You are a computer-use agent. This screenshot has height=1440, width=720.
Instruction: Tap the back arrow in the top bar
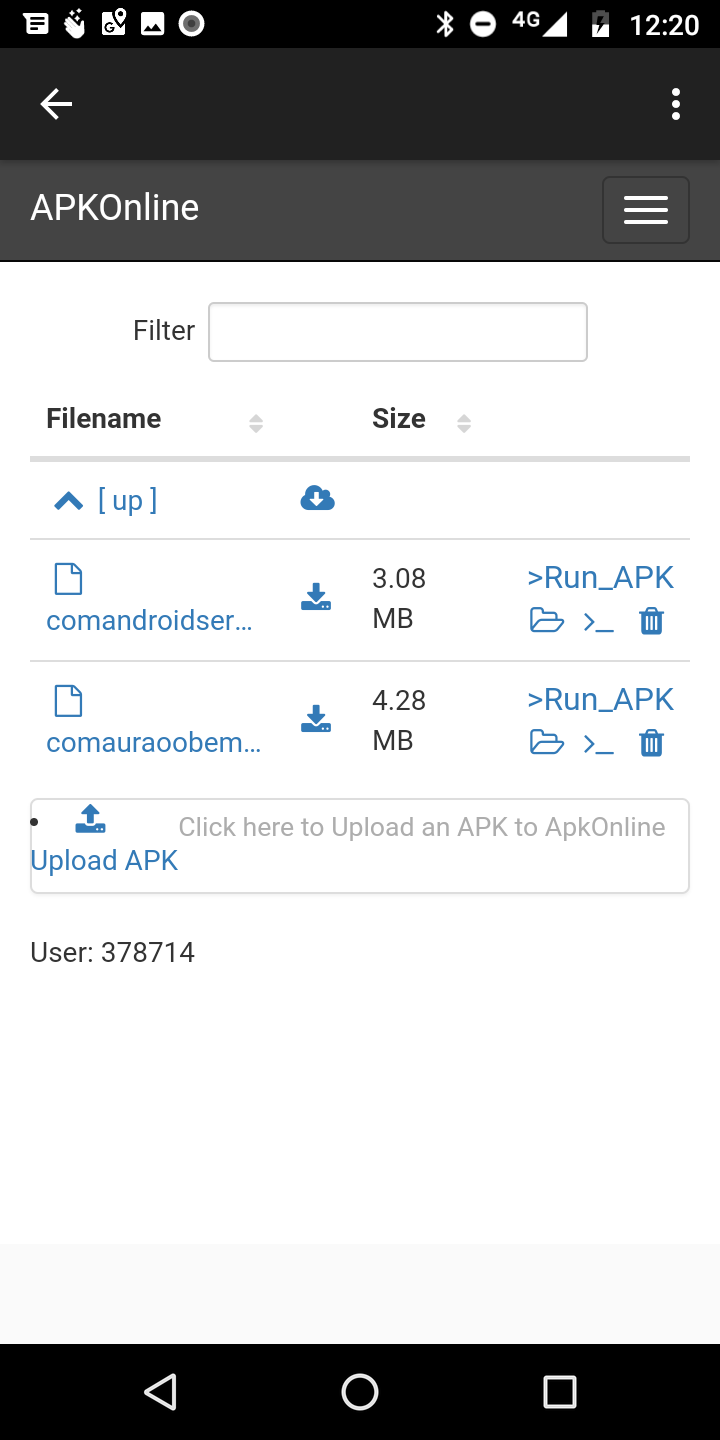[56, 104]
